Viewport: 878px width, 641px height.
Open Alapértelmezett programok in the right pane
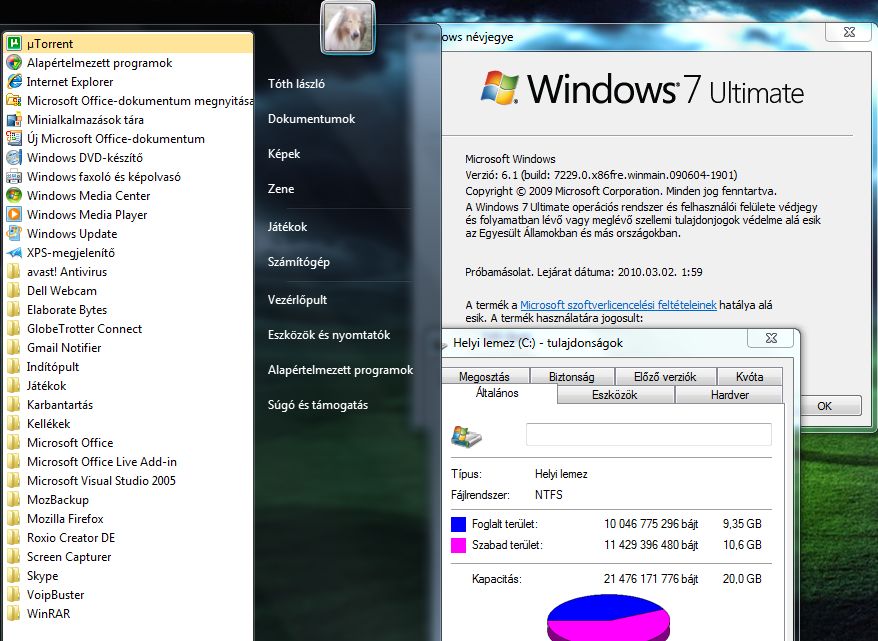[340, 371]
